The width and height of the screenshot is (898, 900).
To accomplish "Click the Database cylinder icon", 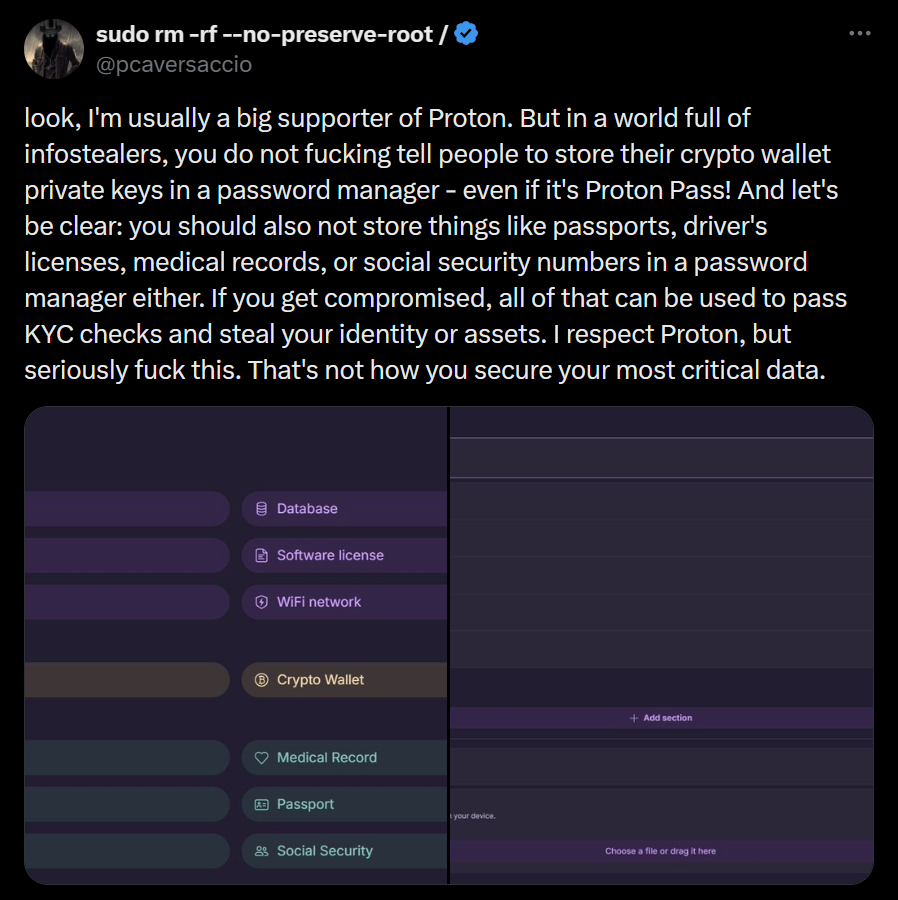I will point(262,509).
